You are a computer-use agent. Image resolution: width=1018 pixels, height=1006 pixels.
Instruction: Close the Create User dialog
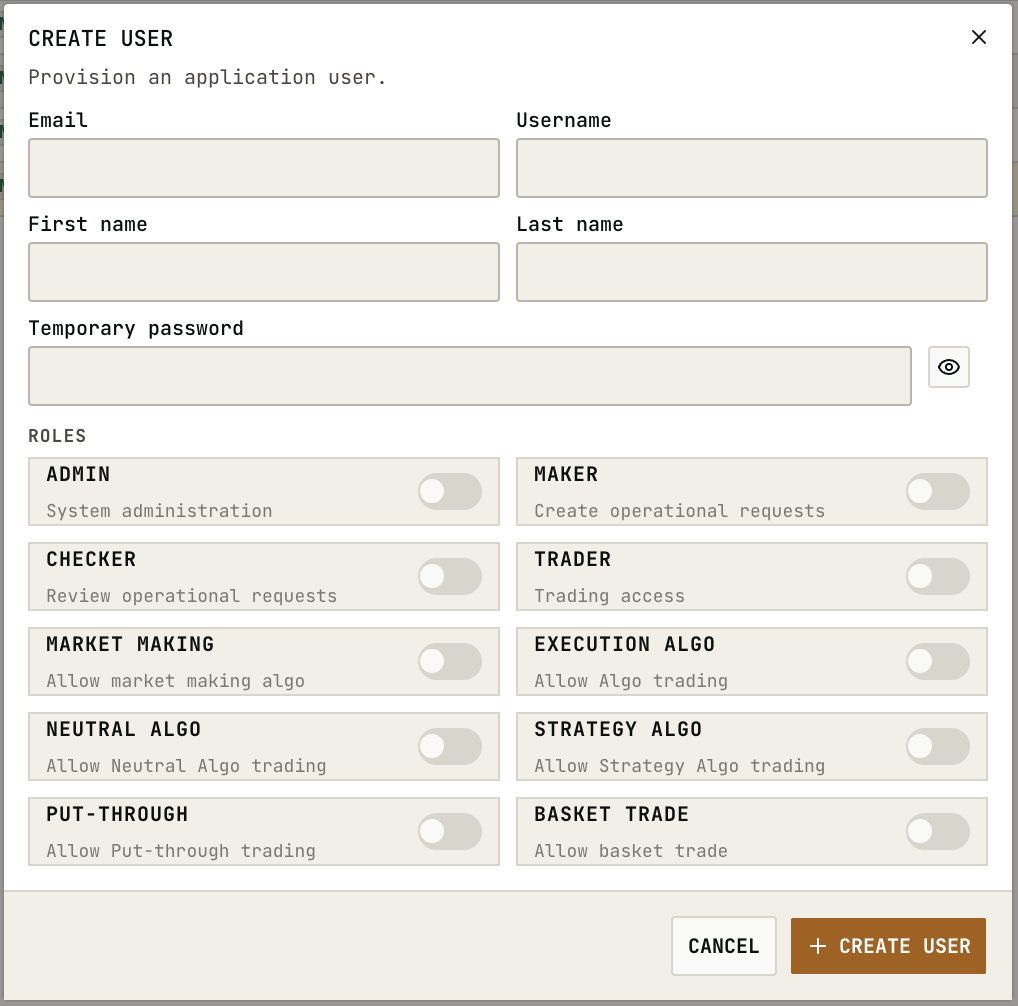click(978, 37)
